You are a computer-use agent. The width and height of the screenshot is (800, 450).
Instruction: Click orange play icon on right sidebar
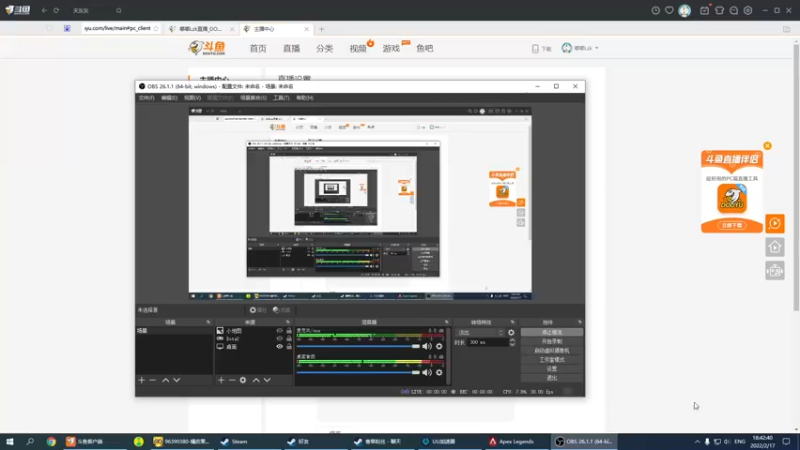pyautogui.click(x=774, y=223)
